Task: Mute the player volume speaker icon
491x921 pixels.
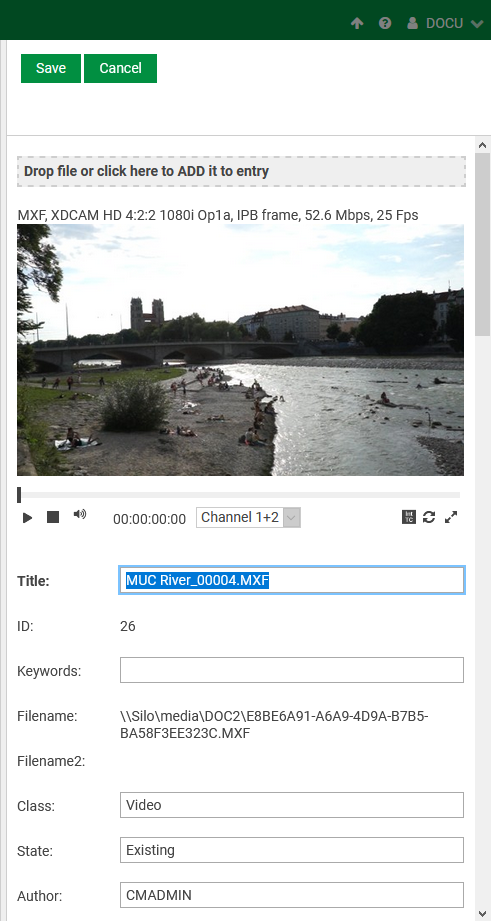Action: coord(79,515)
